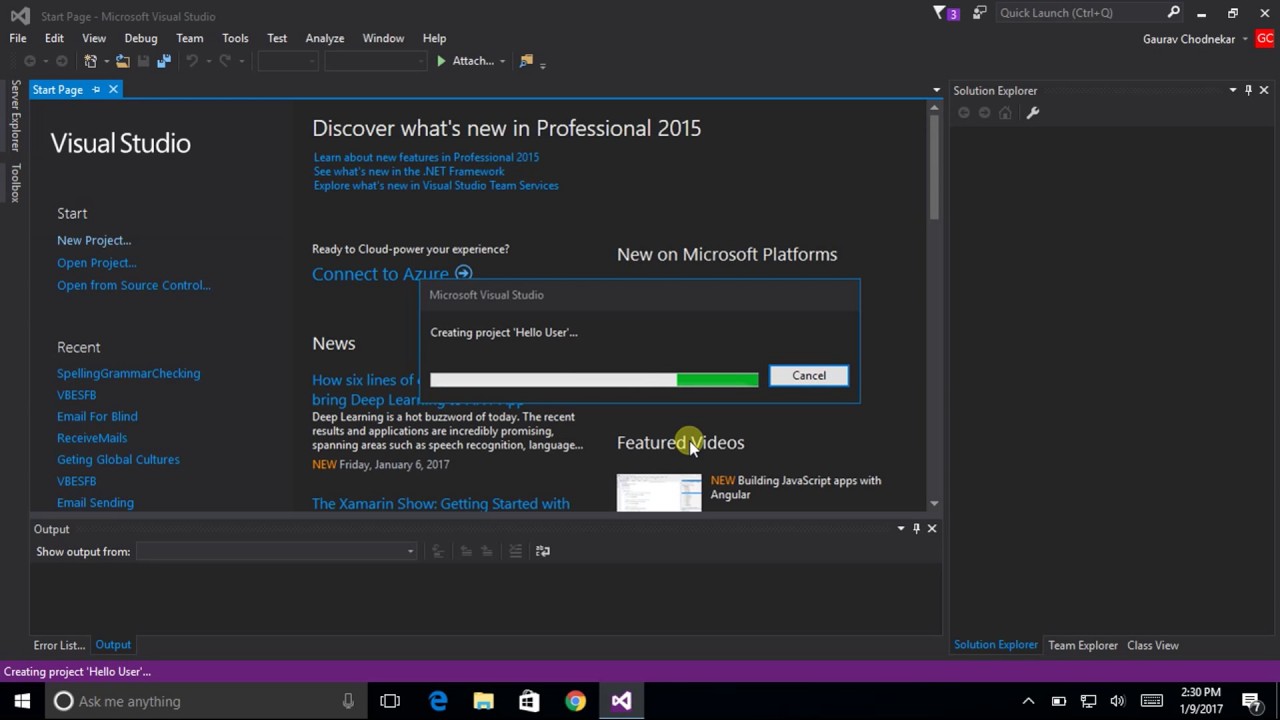1280x720 pixels.
Task: Switch to the Team Explorer tab
Action: [x=1083, y=645]
